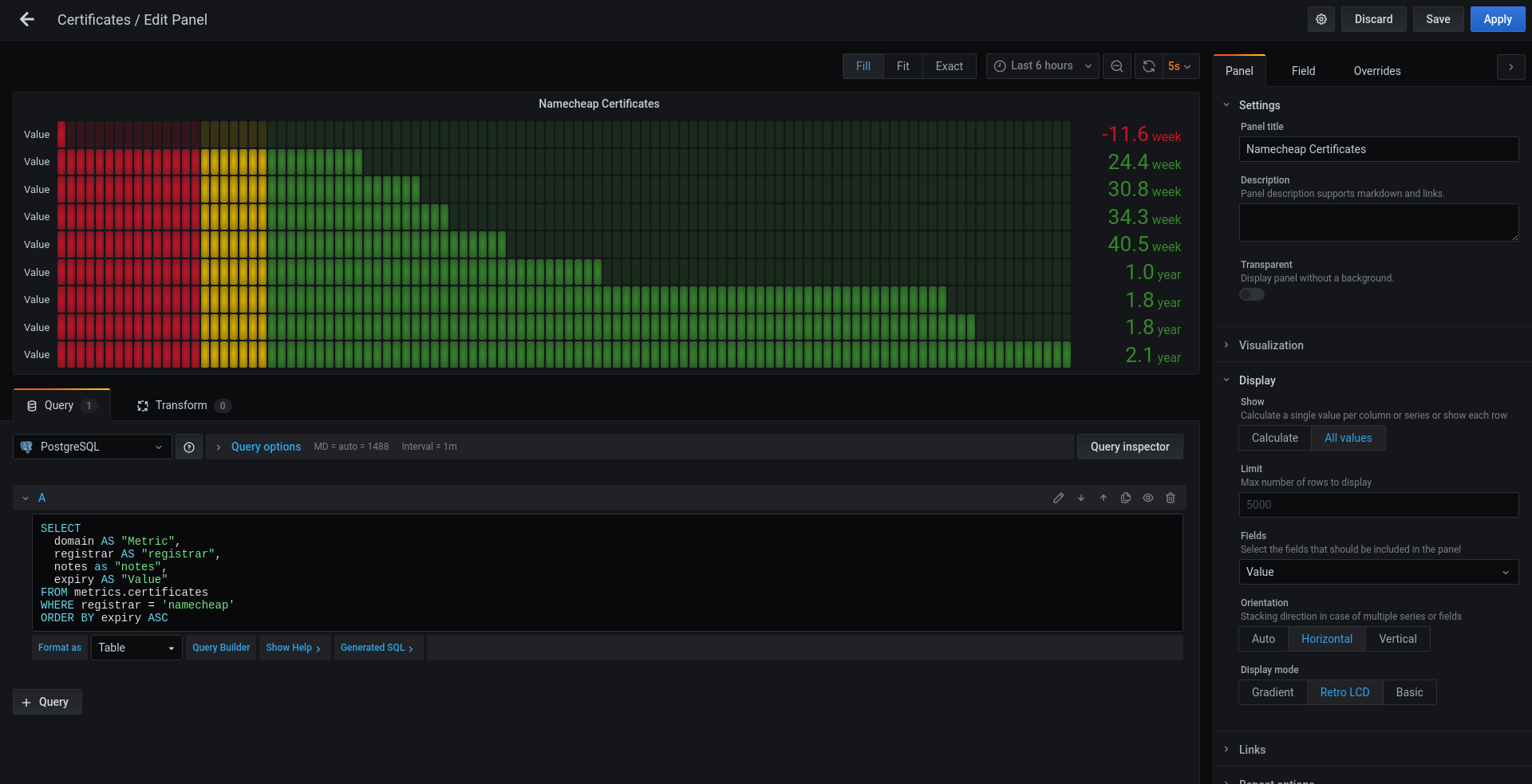Switch to the Overrides tab
The width and height of the screenshot is (1532, 784).
(x=1377, y=71)
